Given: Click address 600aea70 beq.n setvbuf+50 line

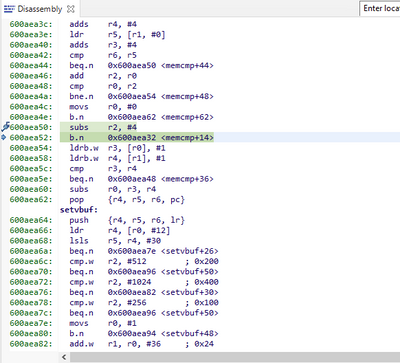Looking at the screenshot, I should pos(114,272).
